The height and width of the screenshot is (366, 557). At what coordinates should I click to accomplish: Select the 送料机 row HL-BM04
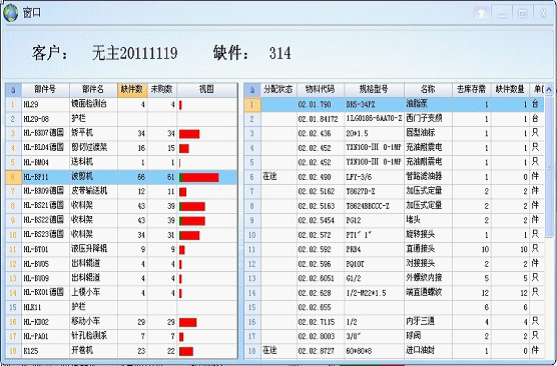(x=121, y=163)
